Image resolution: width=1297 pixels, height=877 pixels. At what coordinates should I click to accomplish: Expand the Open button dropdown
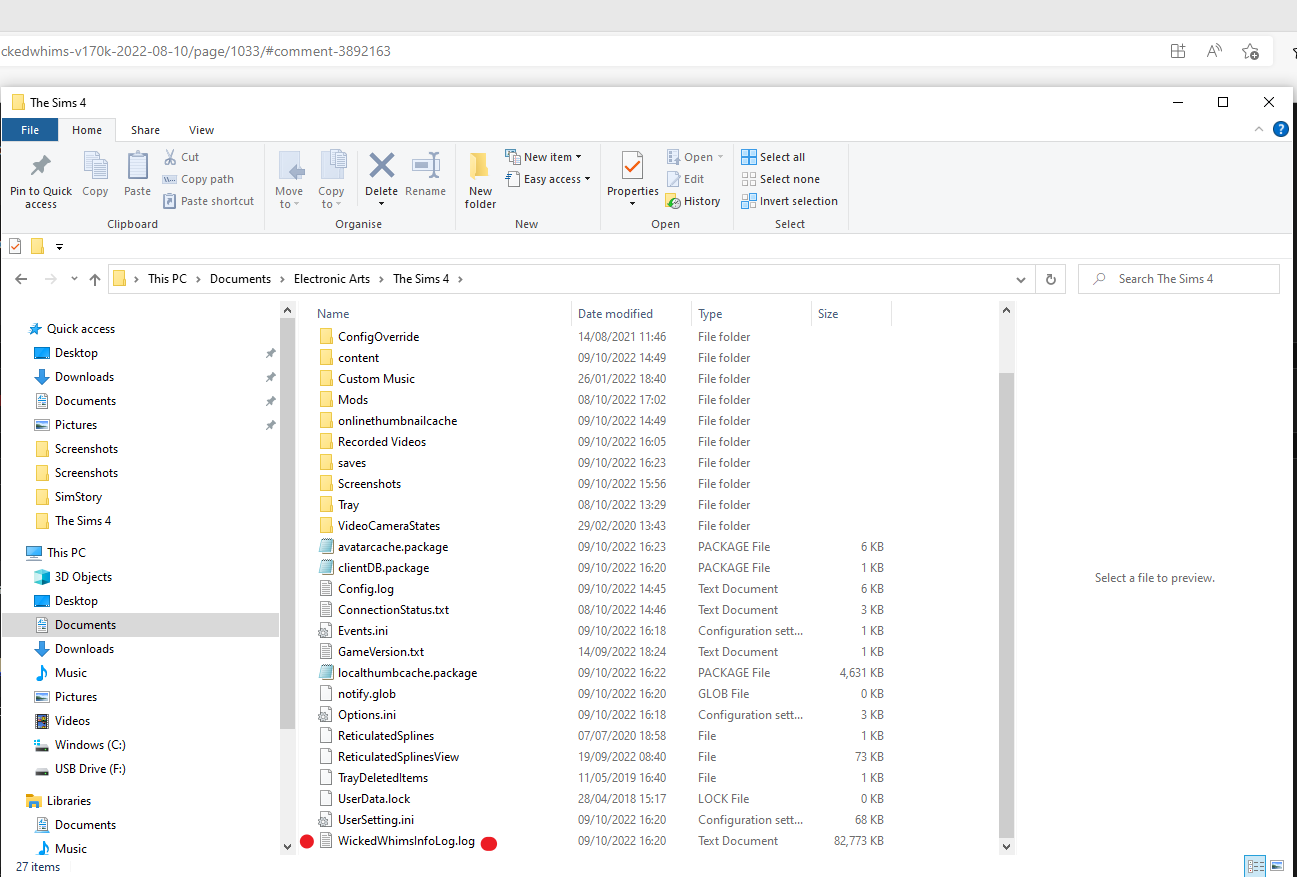click(720, 158)
